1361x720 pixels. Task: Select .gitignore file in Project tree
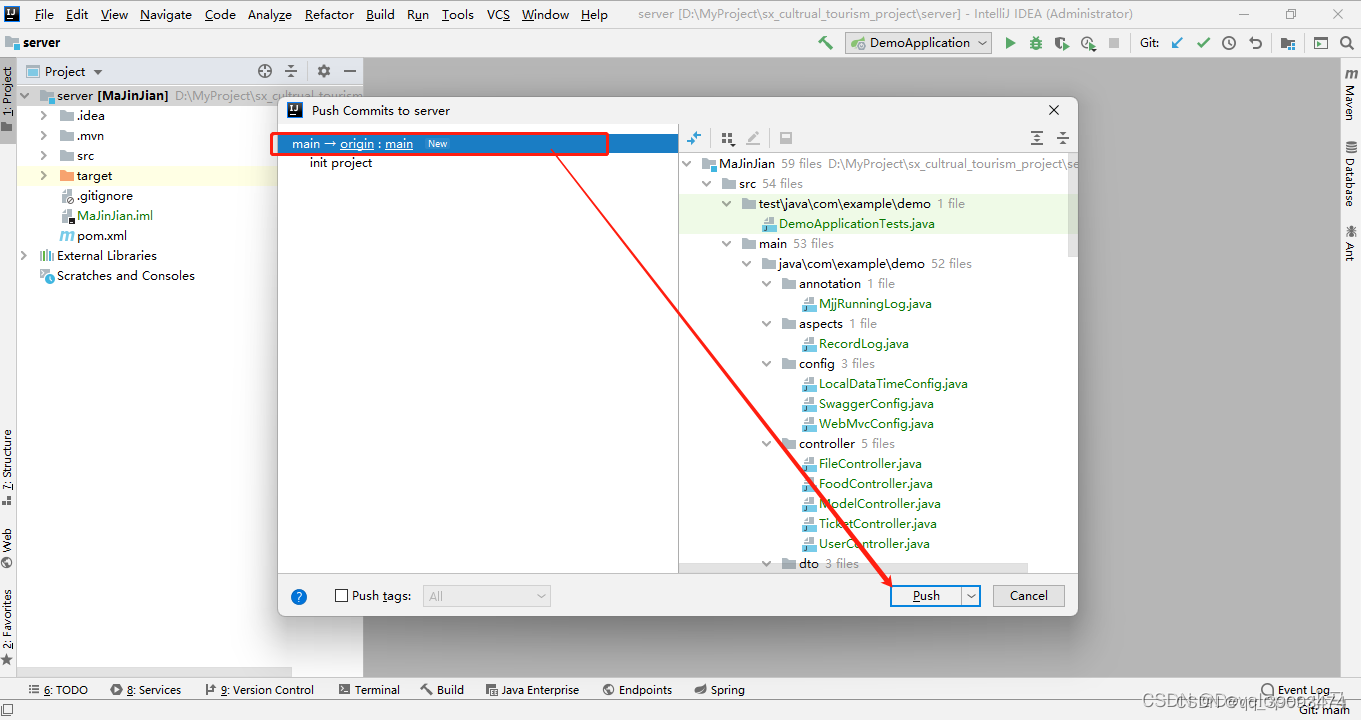(105, 196)
